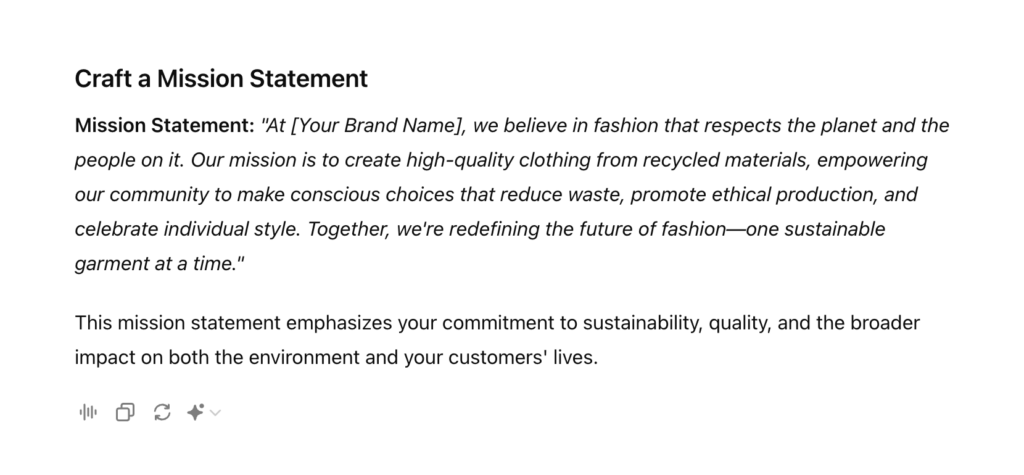Click the sparkle model switch icon
Screen dimensions: 1024x475
(x=196, y=412)
